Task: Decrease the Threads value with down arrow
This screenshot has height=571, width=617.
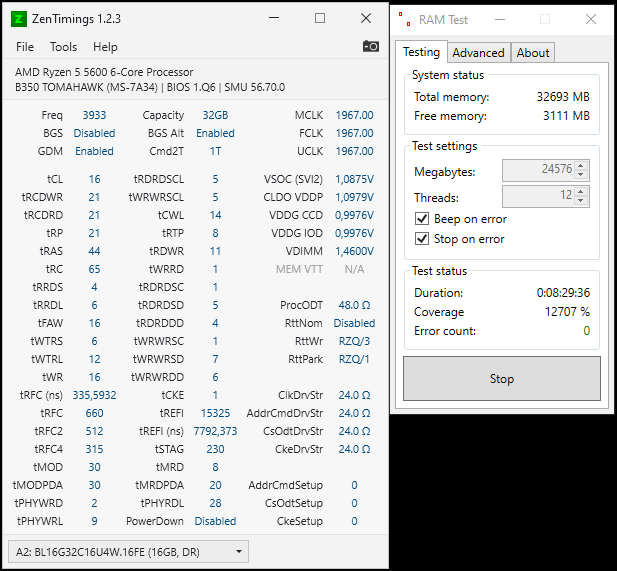Action: tap(581, 200)
